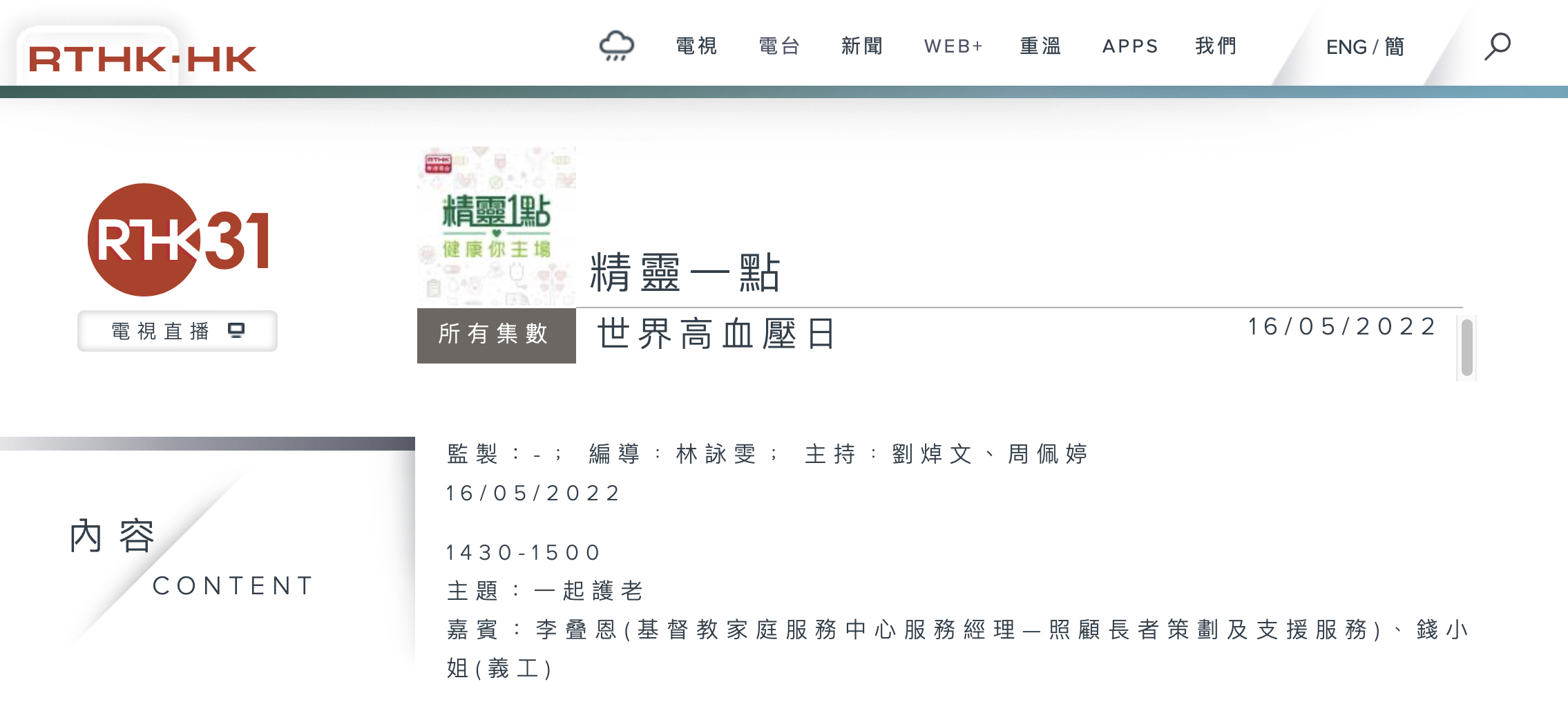
Task: Click the 16/05/2022 date beside the episode title
Action: [1343, 326]
